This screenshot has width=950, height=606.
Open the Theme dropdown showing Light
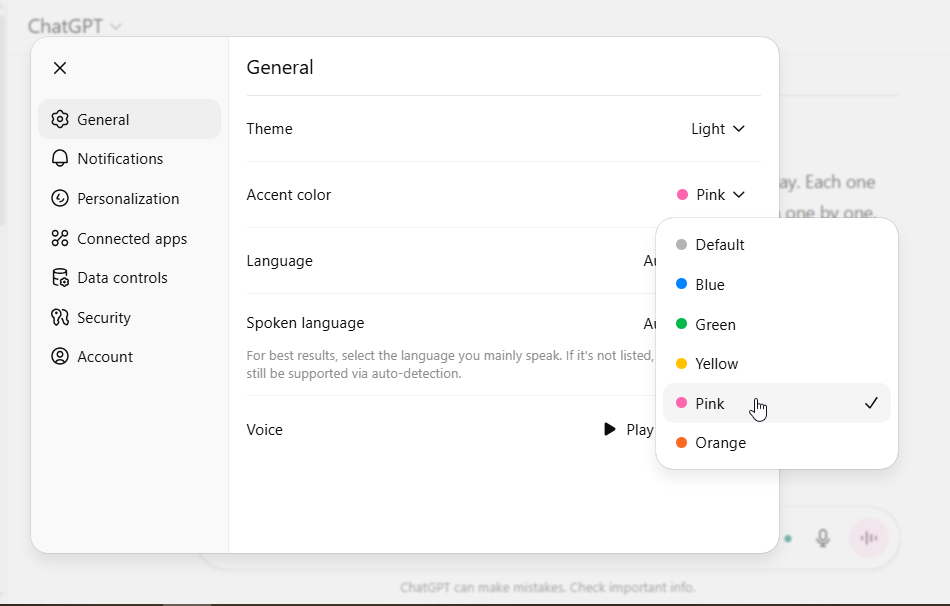point(718,129)
